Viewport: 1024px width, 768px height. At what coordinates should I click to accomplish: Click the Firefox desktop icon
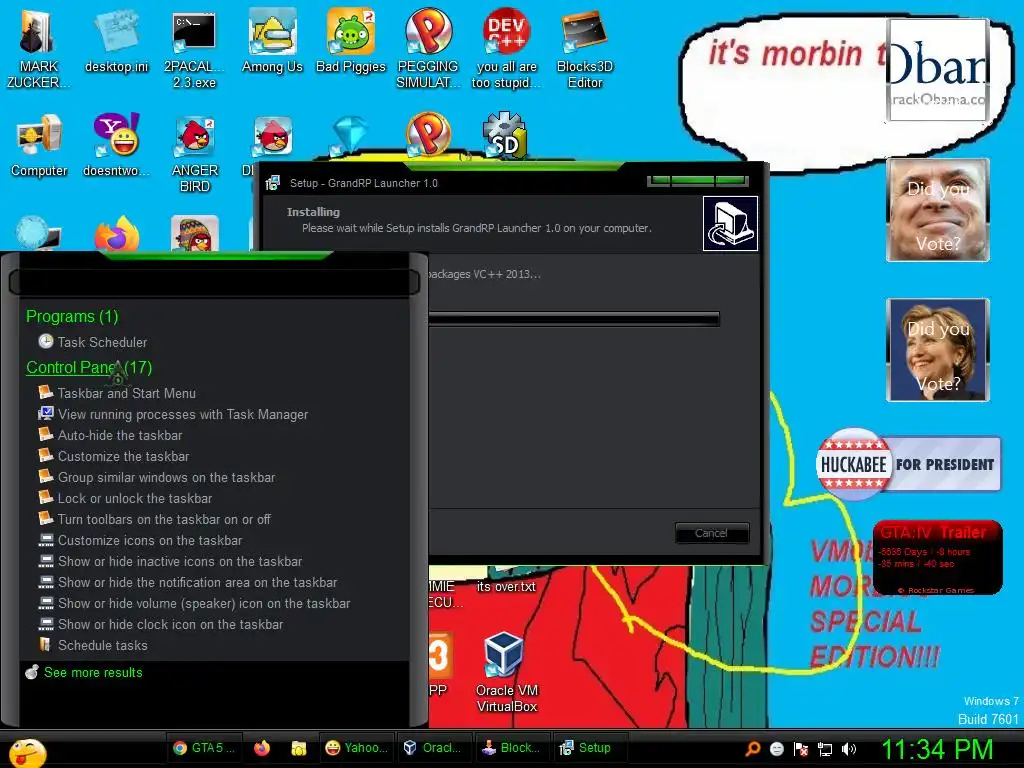point(116,235)
